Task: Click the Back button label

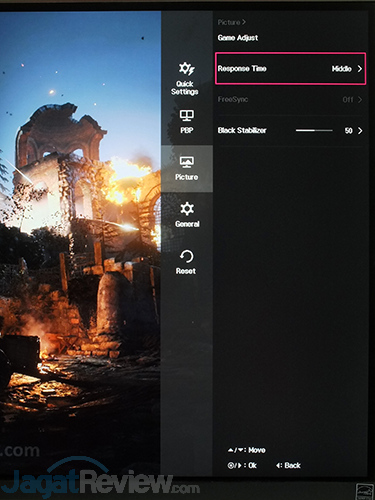Action: coord(292,465)
